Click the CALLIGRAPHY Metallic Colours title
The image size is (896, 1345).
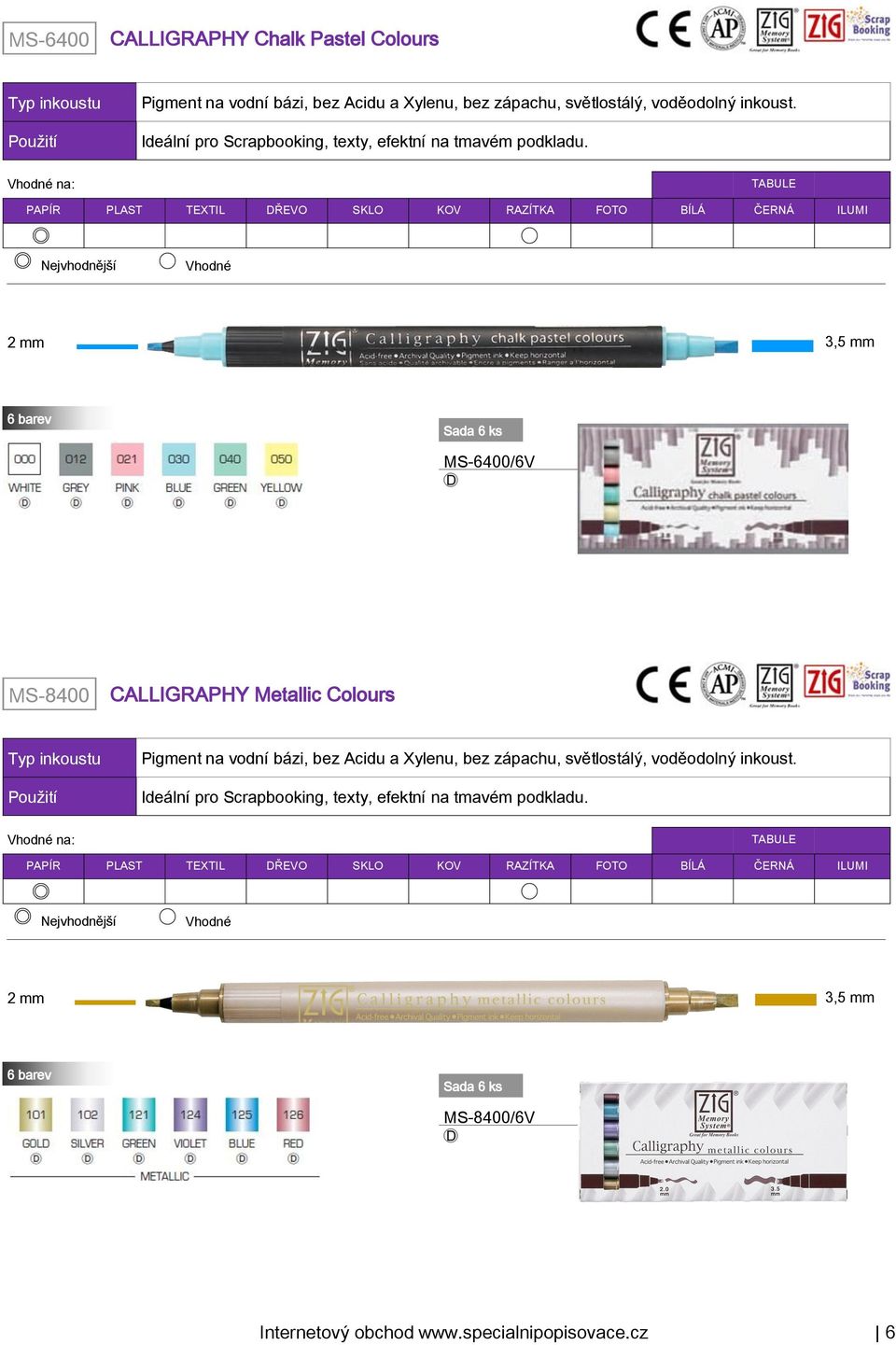pos(252,694)
